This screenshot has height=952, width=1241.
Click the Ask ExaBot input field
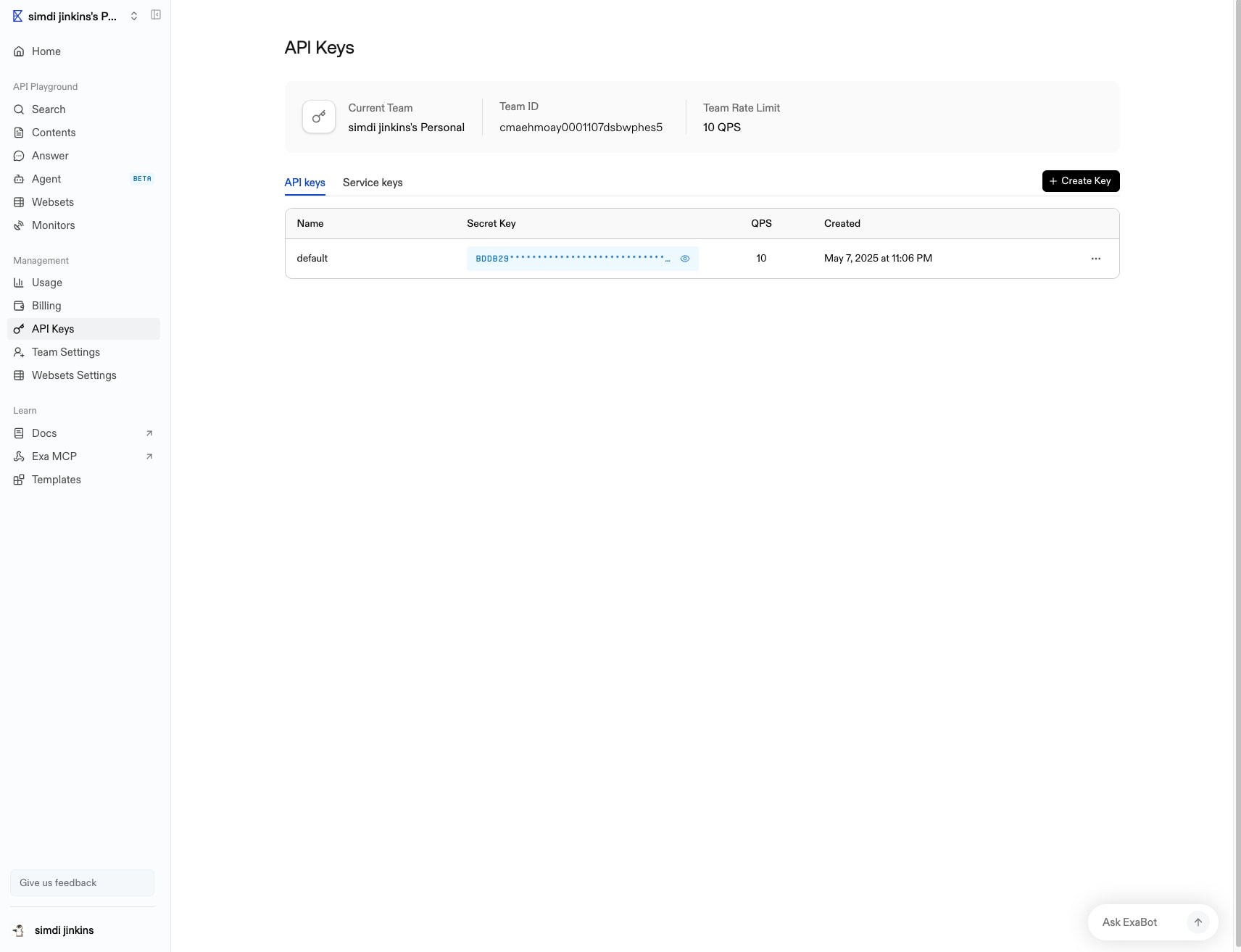[1142, 922]
